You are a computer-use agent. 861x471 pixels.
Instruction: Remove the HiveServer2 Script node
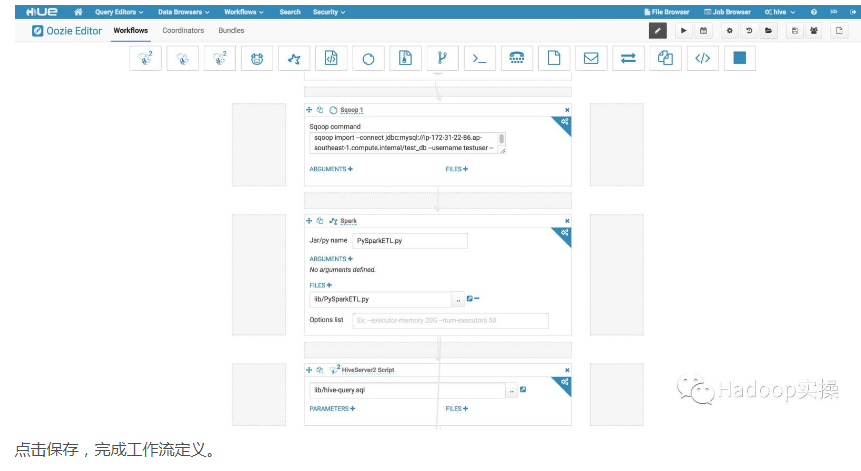(x=567, y=370)
